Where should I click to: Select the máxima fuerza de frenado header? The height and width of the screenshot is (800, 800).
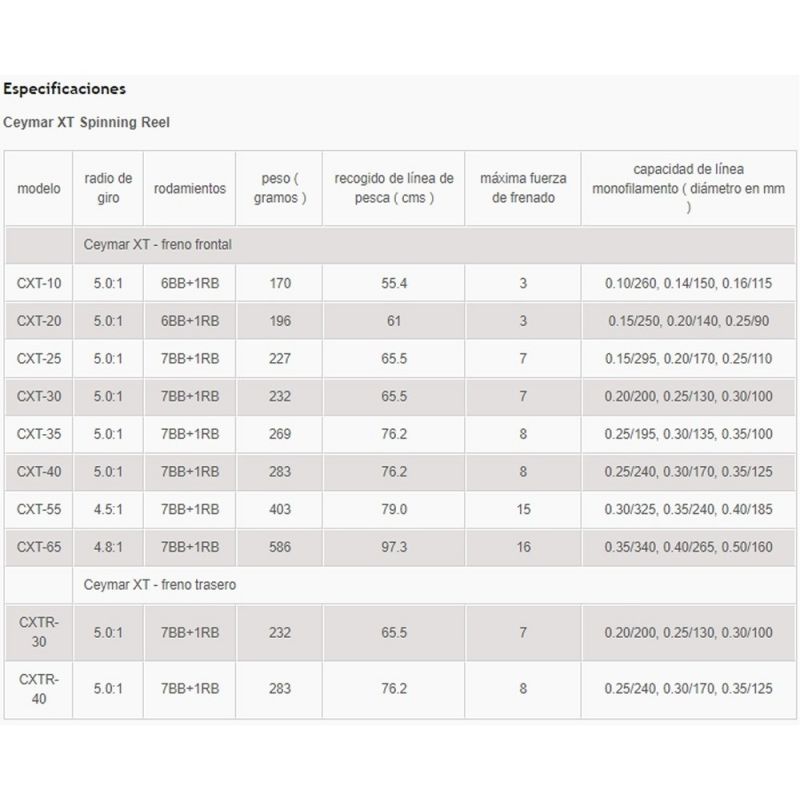(x=522, y=188)
